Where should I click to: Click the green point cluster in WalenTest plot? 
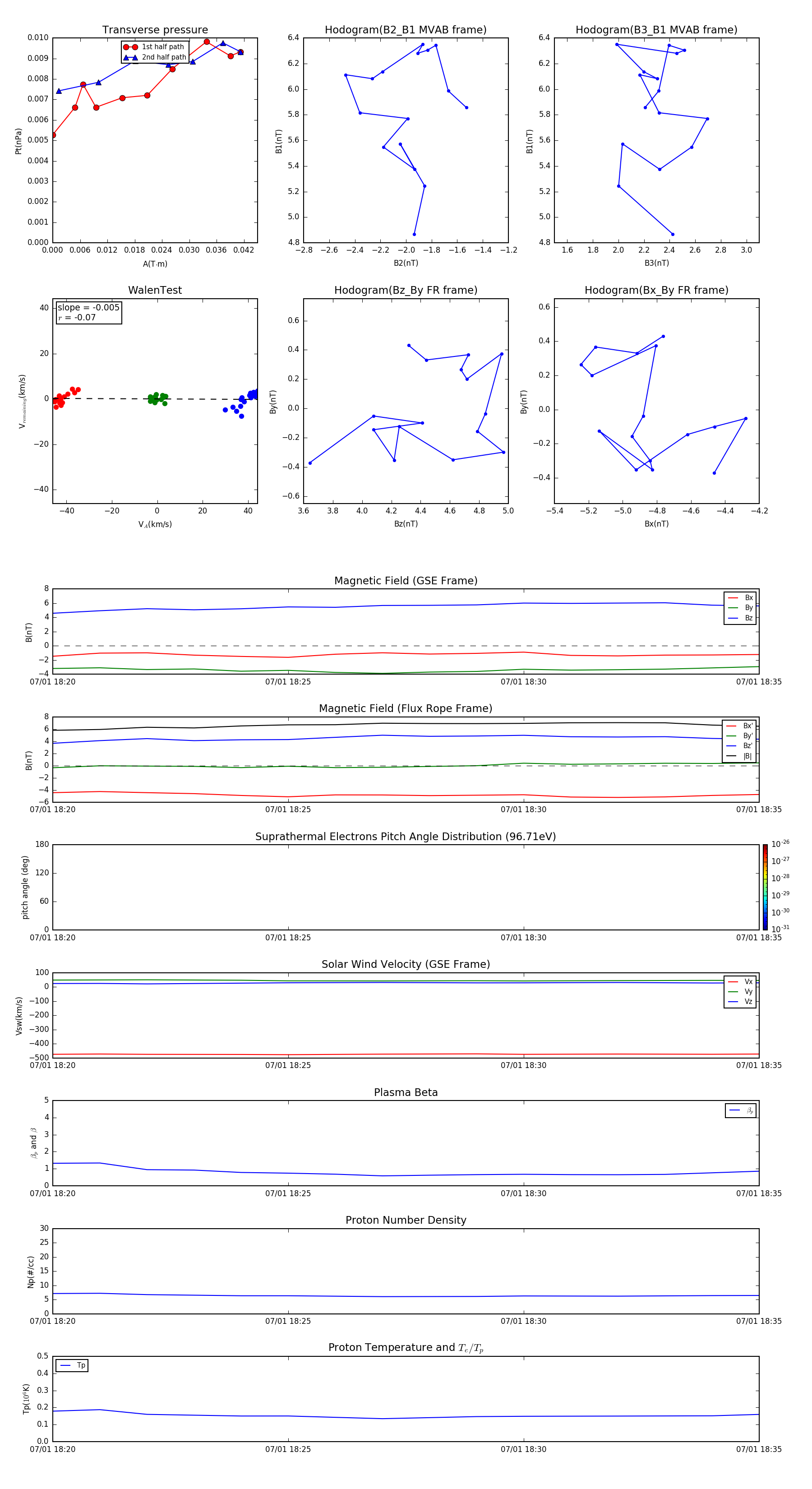[157, 398]
